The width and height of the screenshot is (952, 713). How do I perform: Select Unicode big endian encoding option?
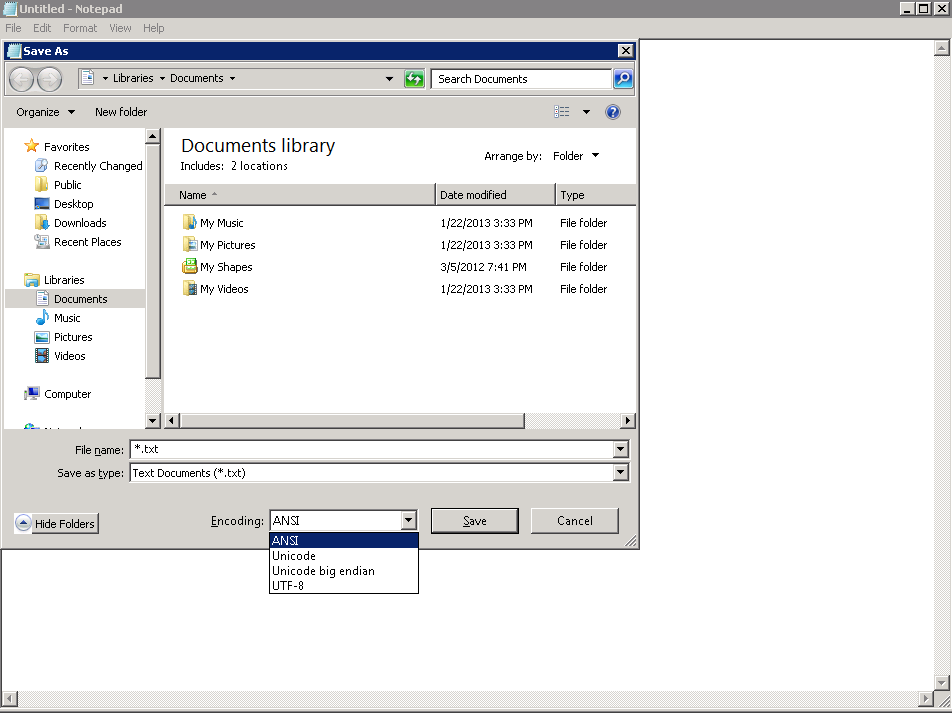point(323,571)
